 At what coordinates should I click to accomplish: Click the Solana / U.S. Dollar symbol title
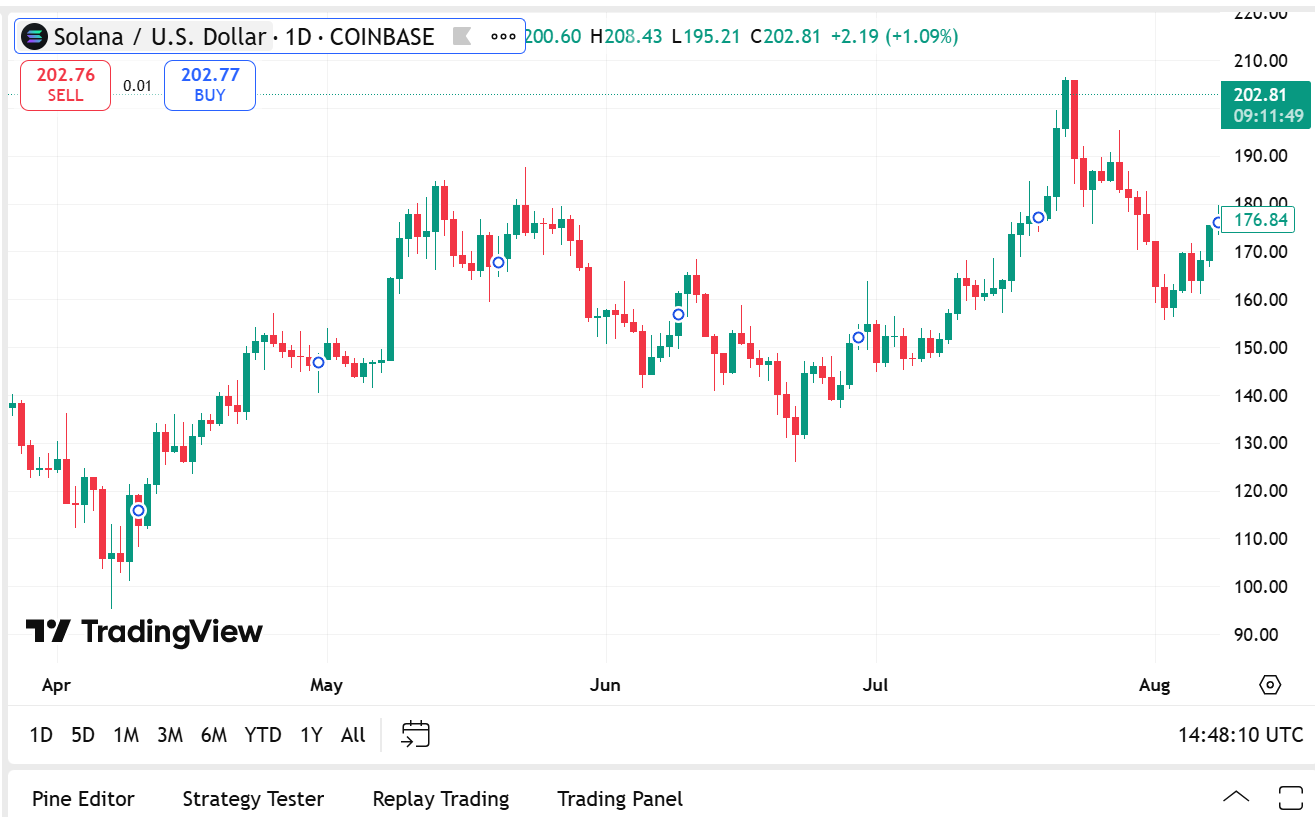point(160,37)
